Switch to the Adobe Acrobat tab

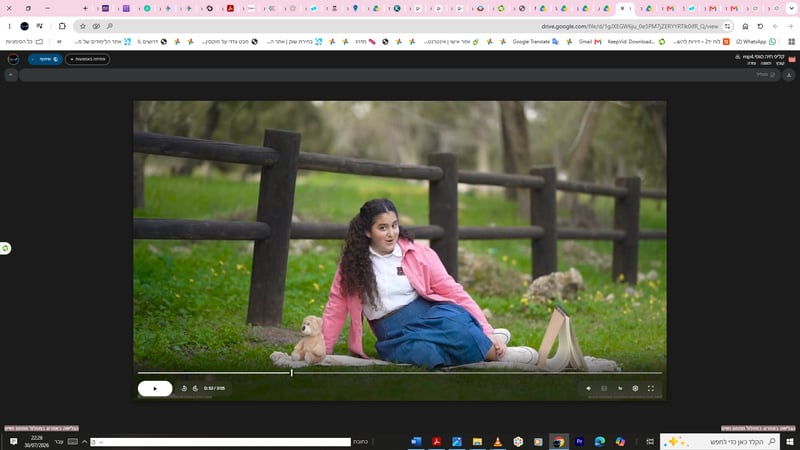click(x=231, y=8)
